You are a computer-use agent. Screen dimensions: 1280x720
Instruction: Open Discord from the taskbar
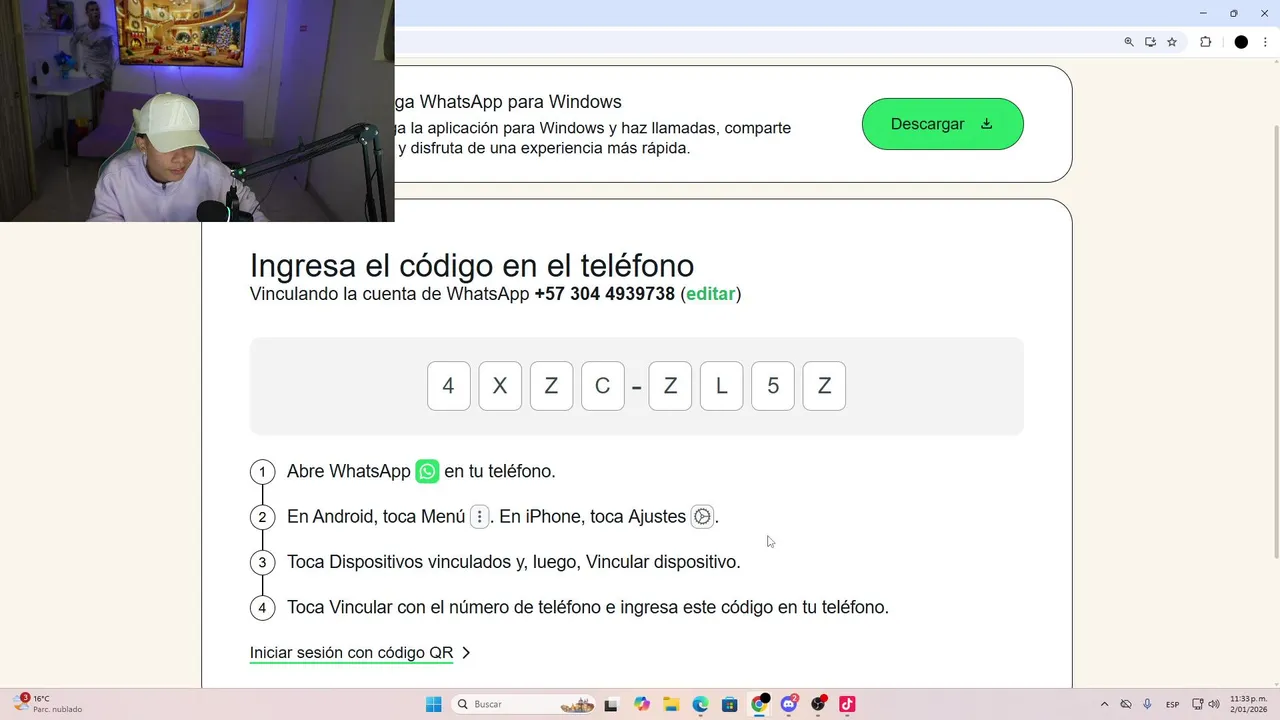coord(789,704)
